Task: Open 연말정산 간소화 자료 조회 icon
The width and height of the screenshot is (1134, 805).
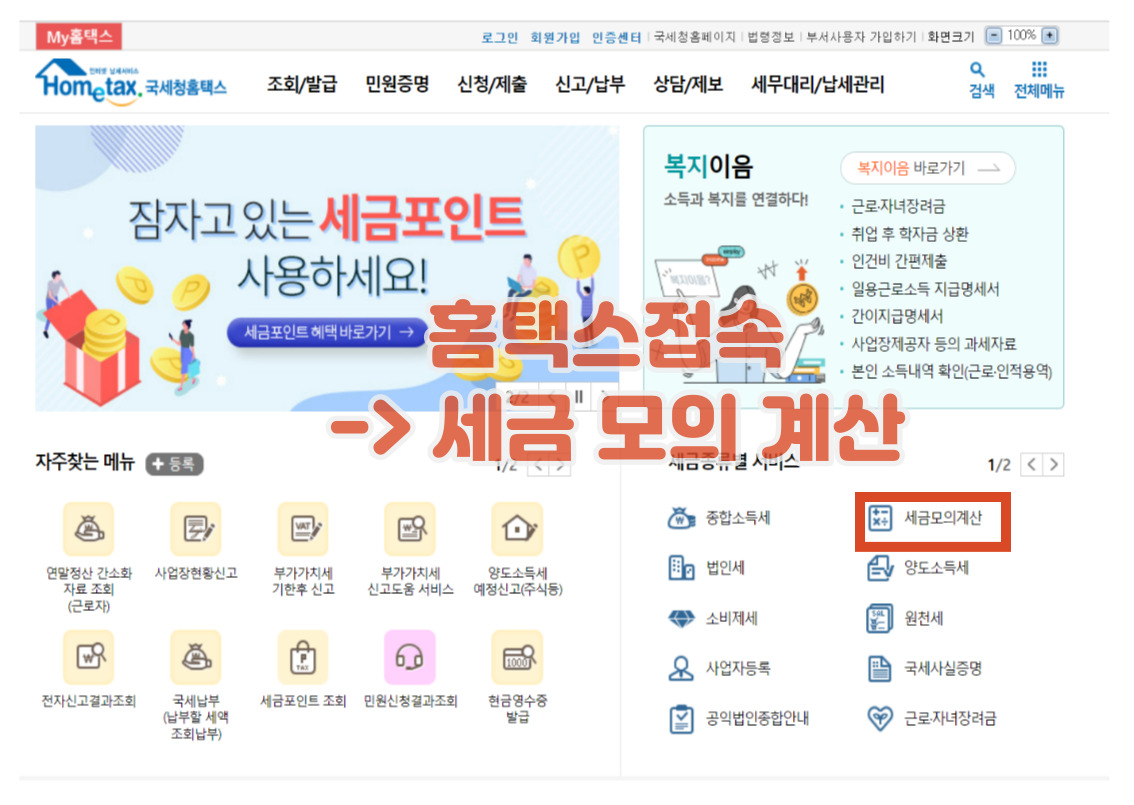Action: [88, 529]
